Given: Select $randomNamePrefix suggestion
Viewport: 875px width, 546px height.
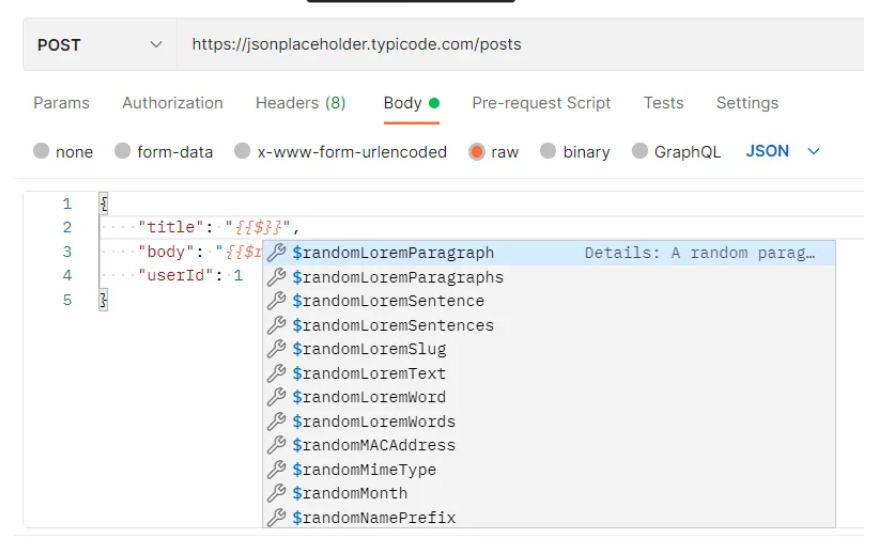Looking at the screenshot, I should point(549,518).
